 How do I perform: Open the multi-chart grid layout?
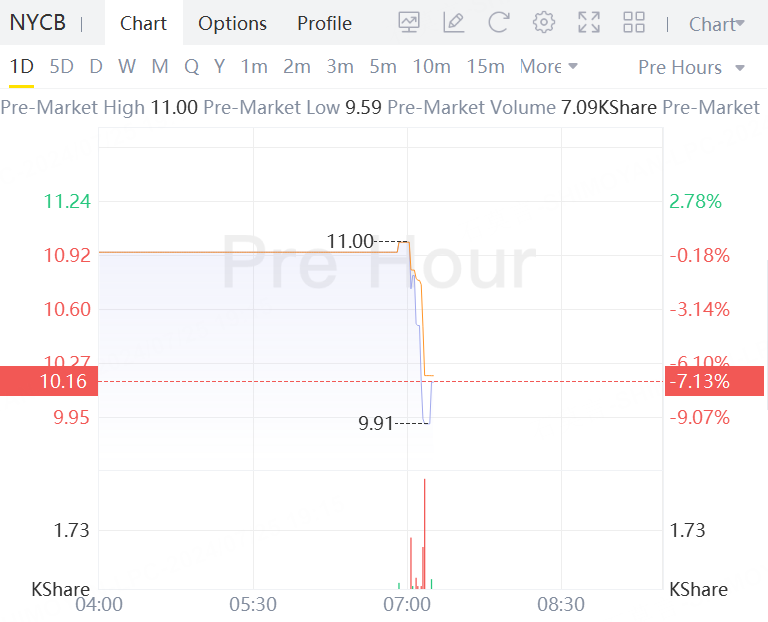pos(634,22)
